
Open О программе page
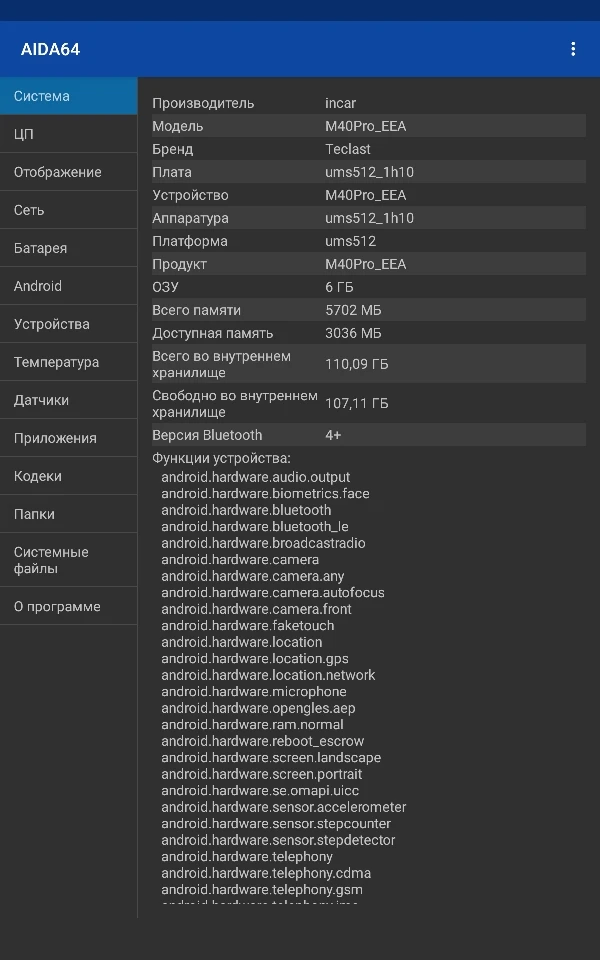[x=68, y=606]
